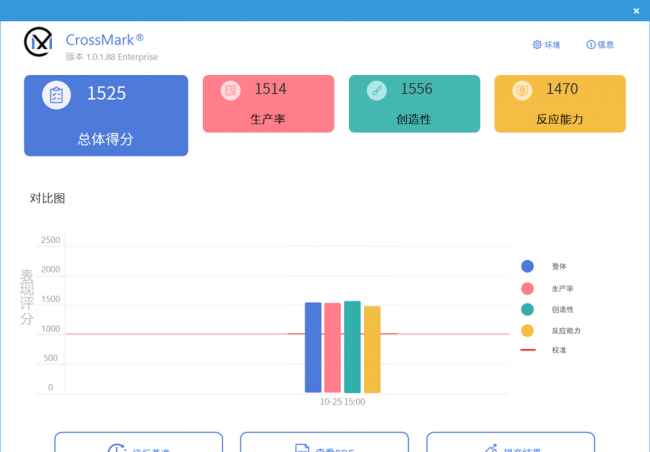Toggle the teal 创造性 legend swatch
Image resolution: width=650 pixels, height=452 pixels.
(527, 309)
